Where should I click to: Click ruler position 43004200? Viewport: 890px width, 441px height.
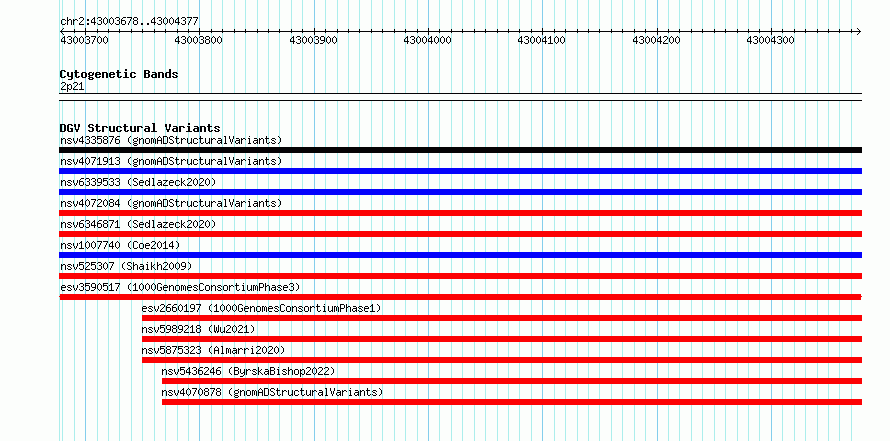coord(656,40)
